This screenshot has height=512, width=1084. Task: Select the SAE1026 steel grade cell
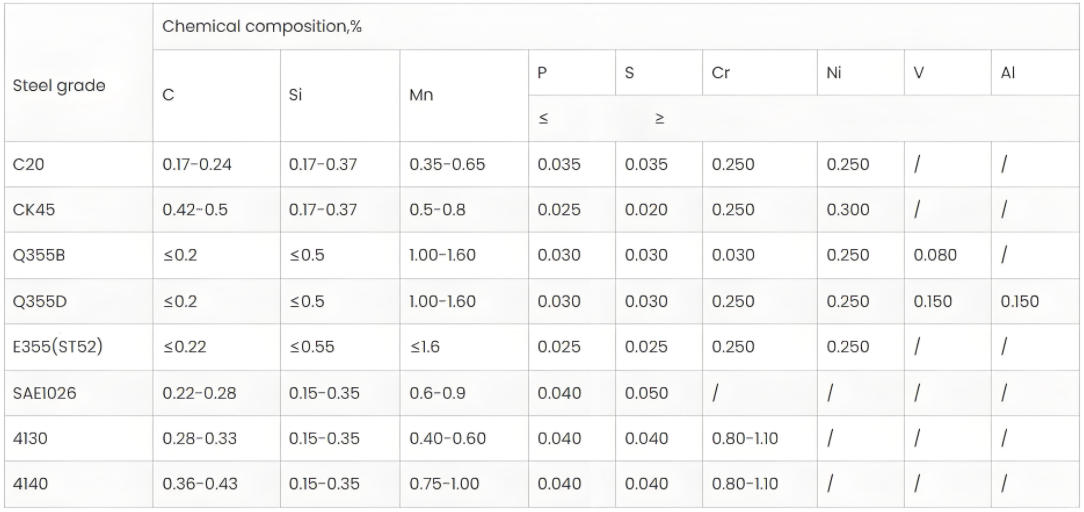[x=44, y=393]
